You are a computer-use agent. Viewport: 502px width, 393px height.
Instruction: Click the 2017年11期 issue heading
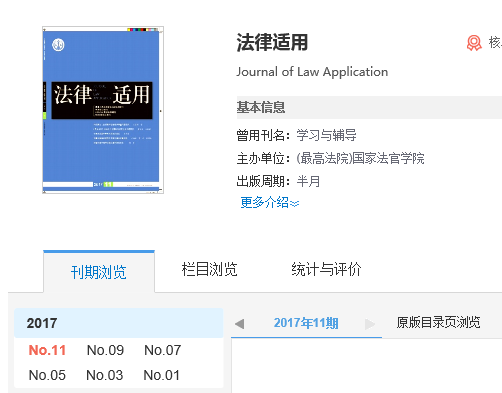pyautogui.click(x=306, y=323)
